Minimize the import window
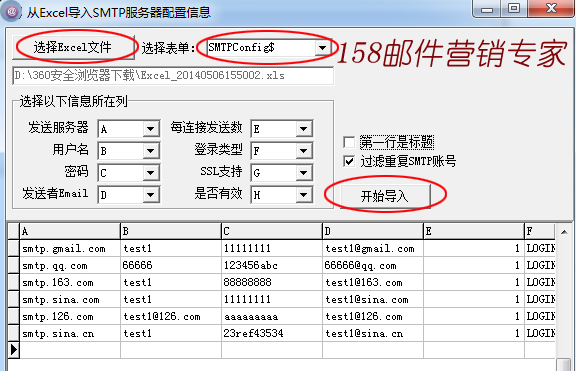This screenshot has height=371, width=576. pyautogui.click(x=487, y=9)
